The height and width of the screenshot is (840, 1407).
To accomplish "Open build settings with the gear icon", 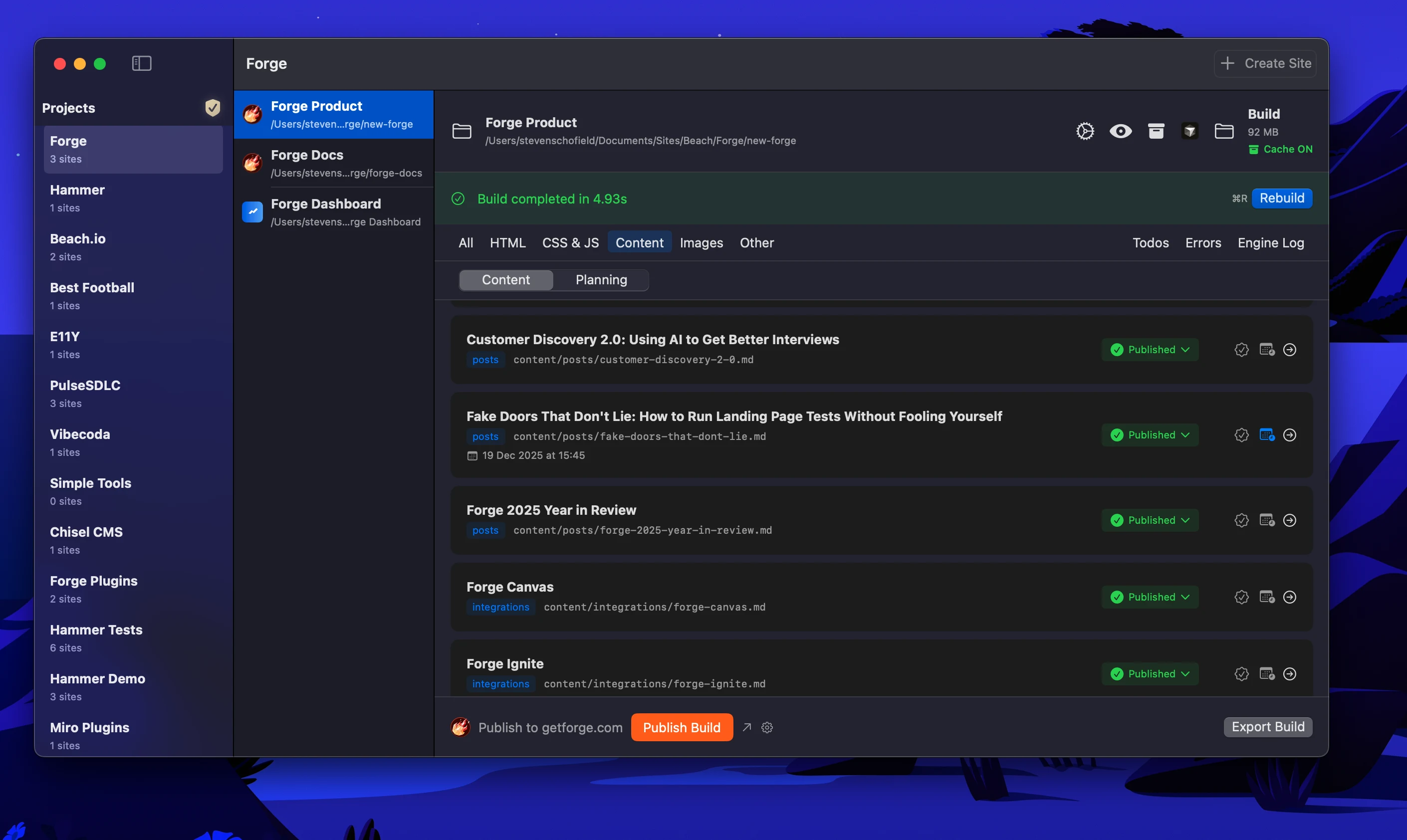I will (1085, 131).
